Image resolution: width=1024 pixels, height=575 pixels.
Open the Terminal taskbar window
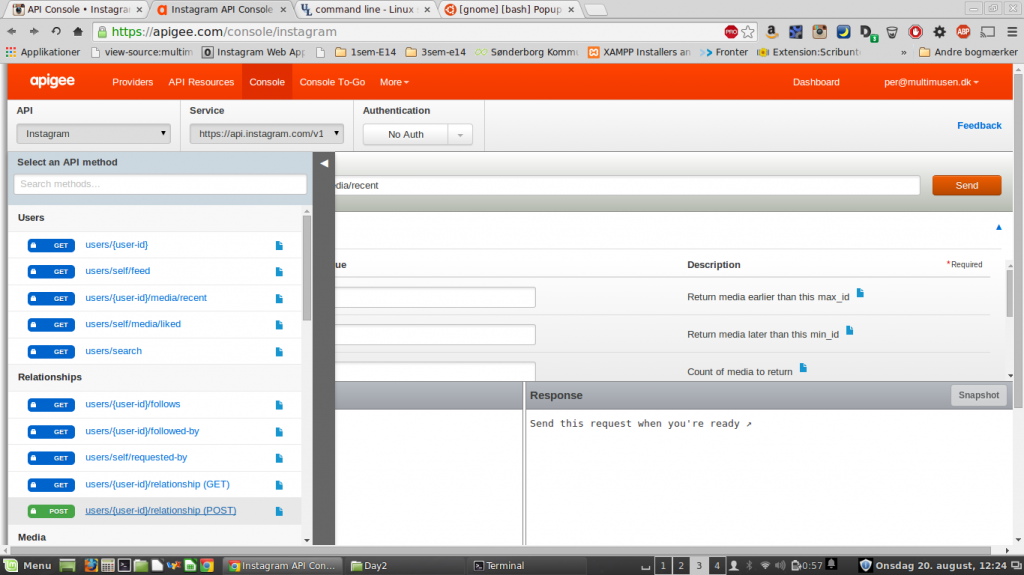(x=500, y=566)
